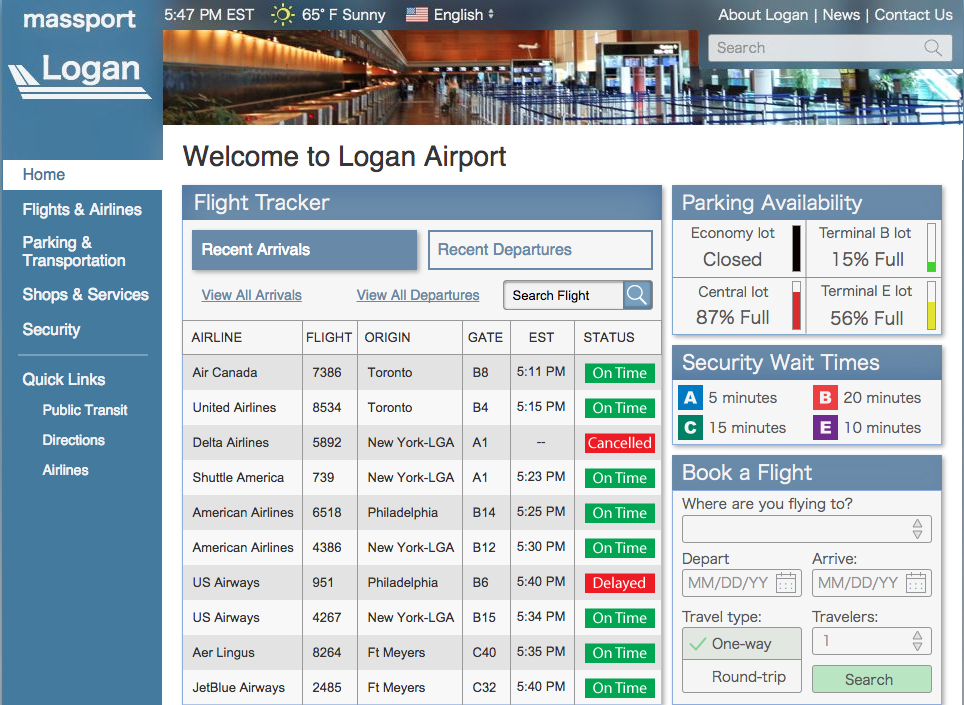
Task: Open Flights & Airlines menu
Action: tap(82, 210)
